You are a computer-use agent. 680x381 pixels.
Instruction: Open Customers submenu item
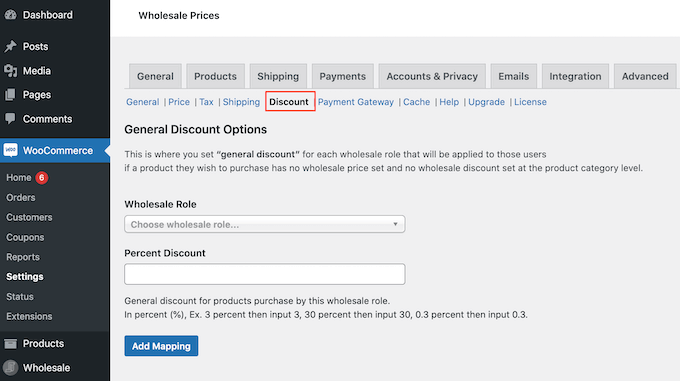coord(29,217)
